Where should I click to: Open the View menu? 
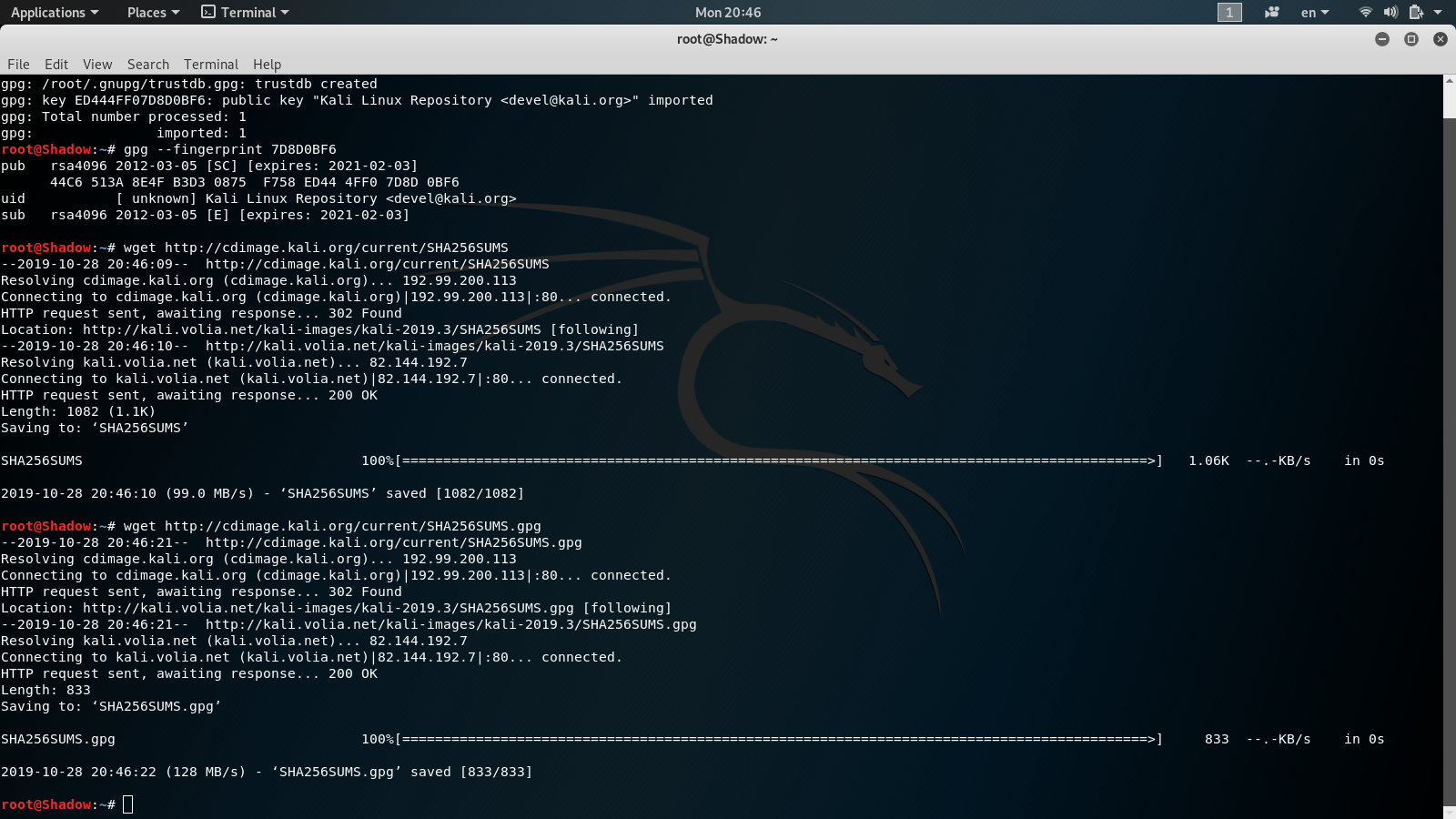tap(97, 64)
